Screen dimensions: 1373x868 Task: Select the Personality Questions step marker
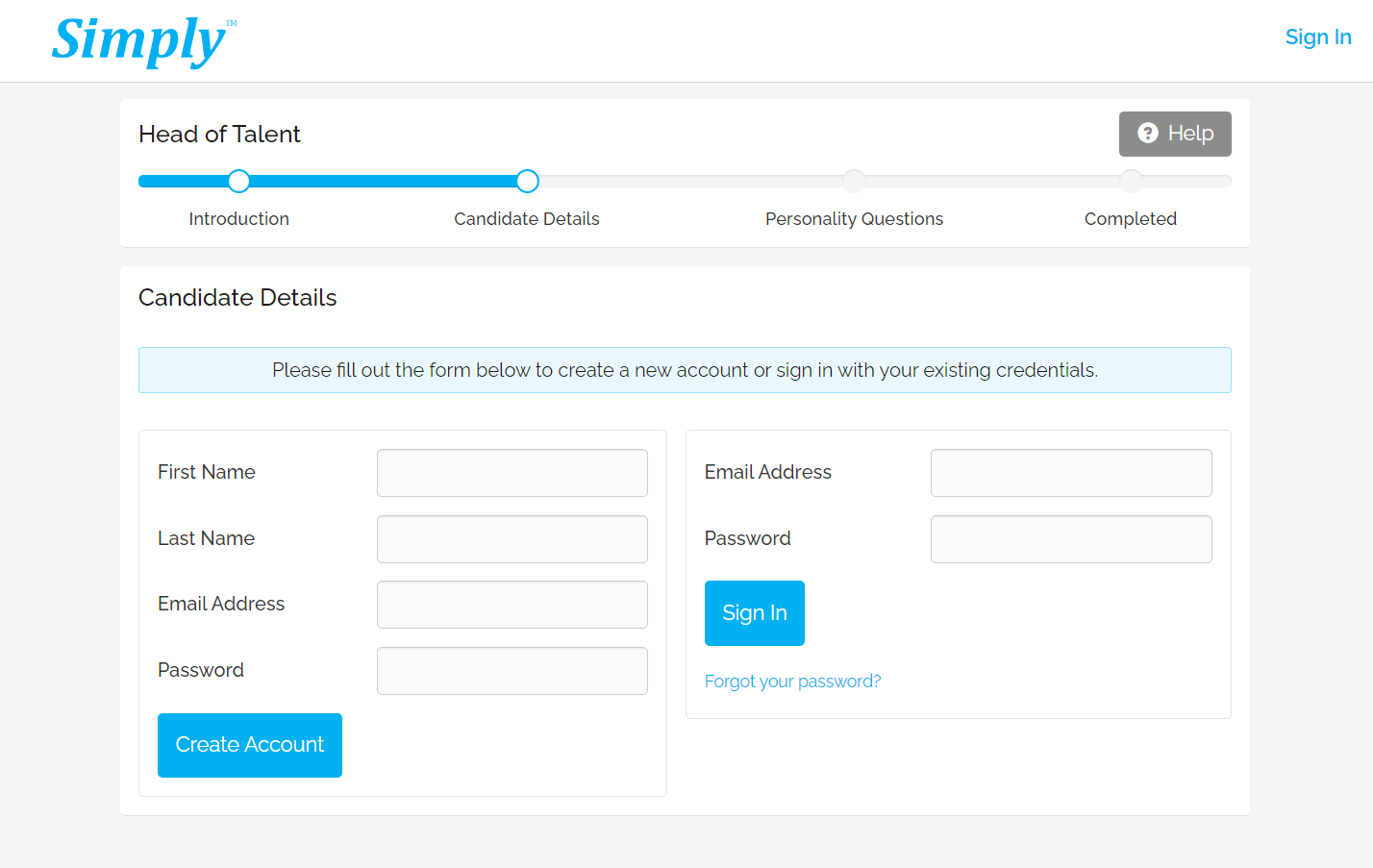854,181
